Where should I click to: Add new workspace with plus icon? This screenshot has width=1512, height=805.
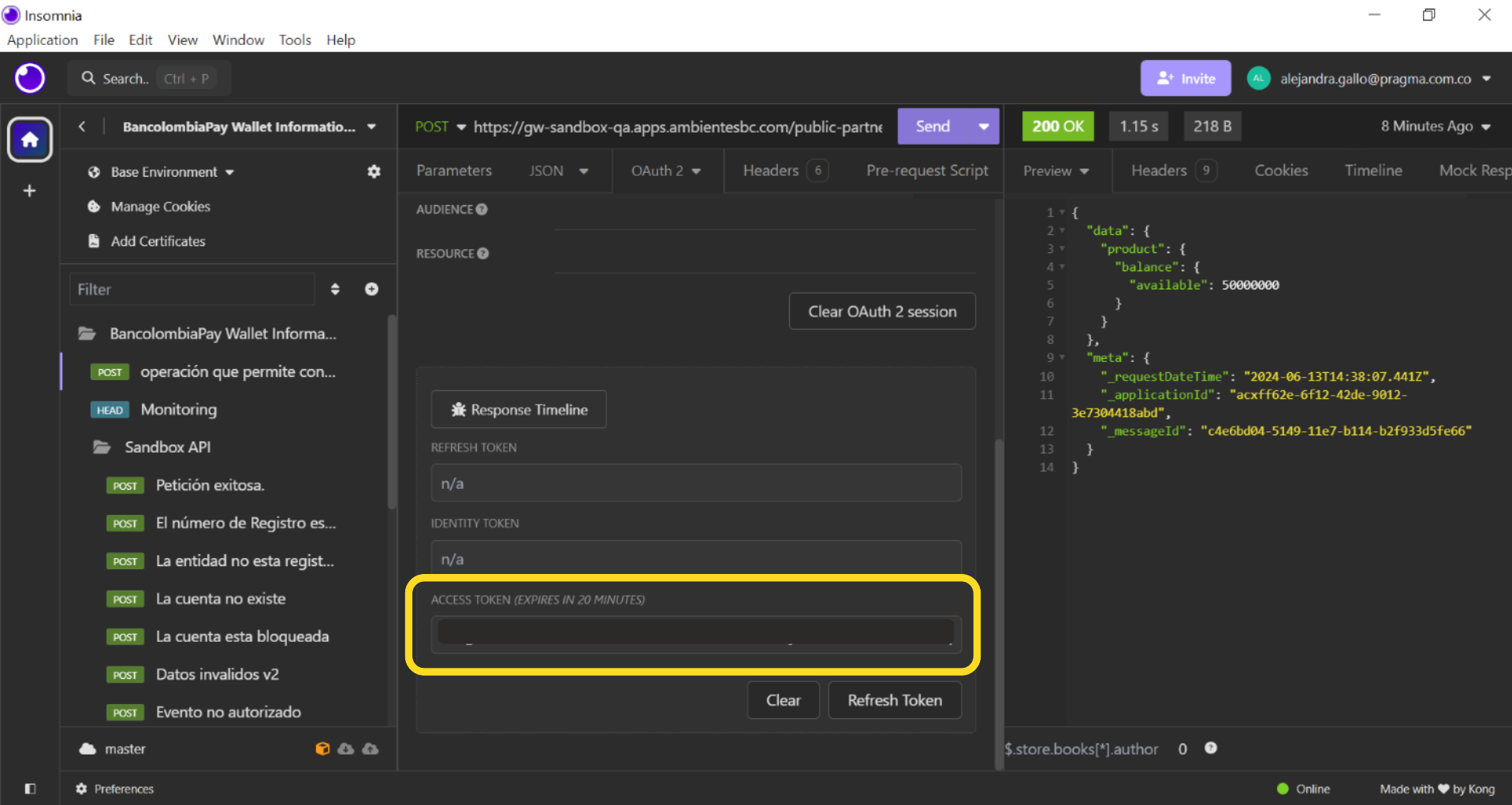point(30,191)
